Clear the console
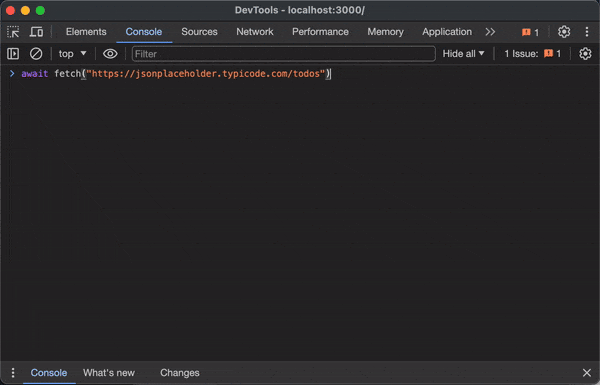This screenshot has height=385, width=600. [x=36, y=54]
